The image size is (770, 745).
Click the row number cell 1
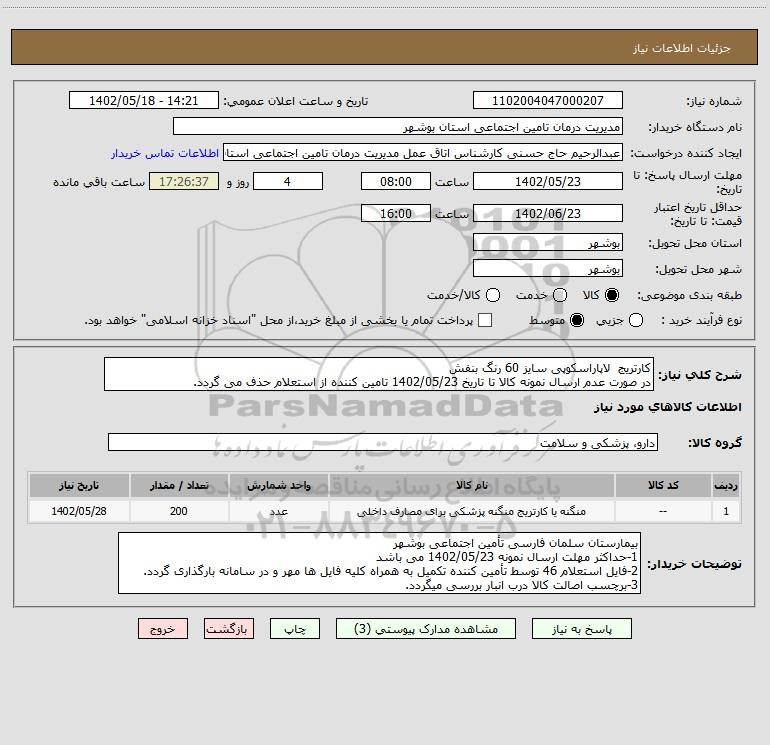[x=726, y=511]
